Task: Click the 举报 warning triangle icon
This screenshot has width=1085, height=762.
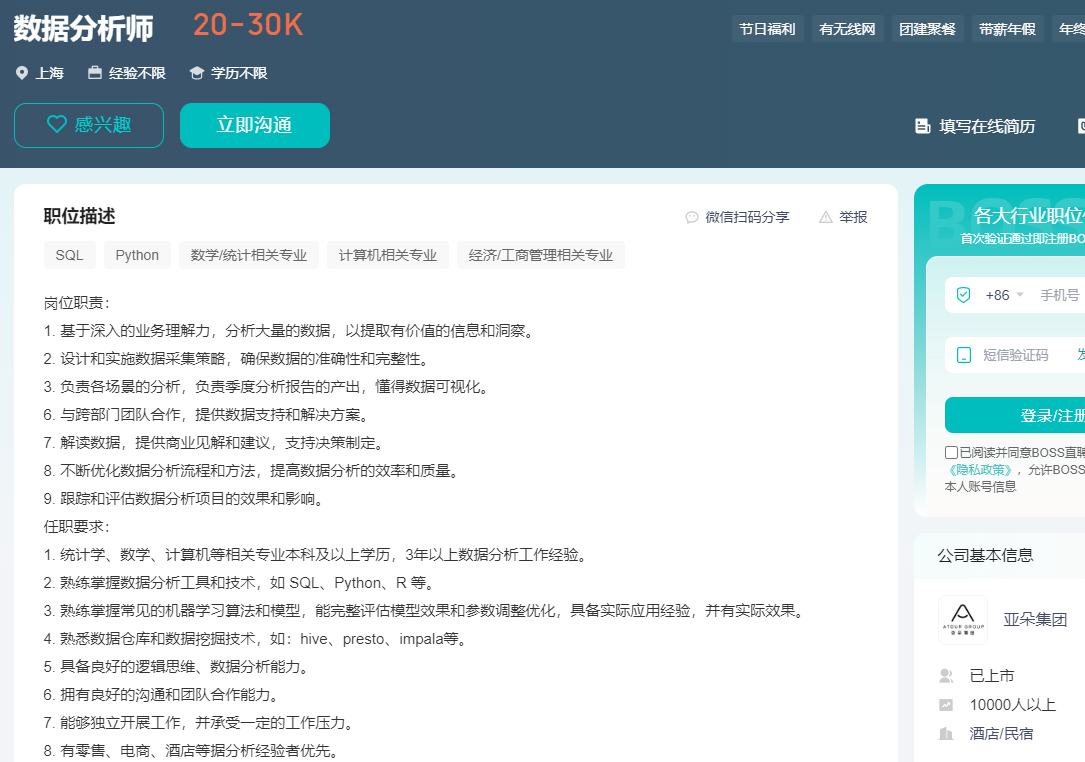Action: (x=826, y=217)
